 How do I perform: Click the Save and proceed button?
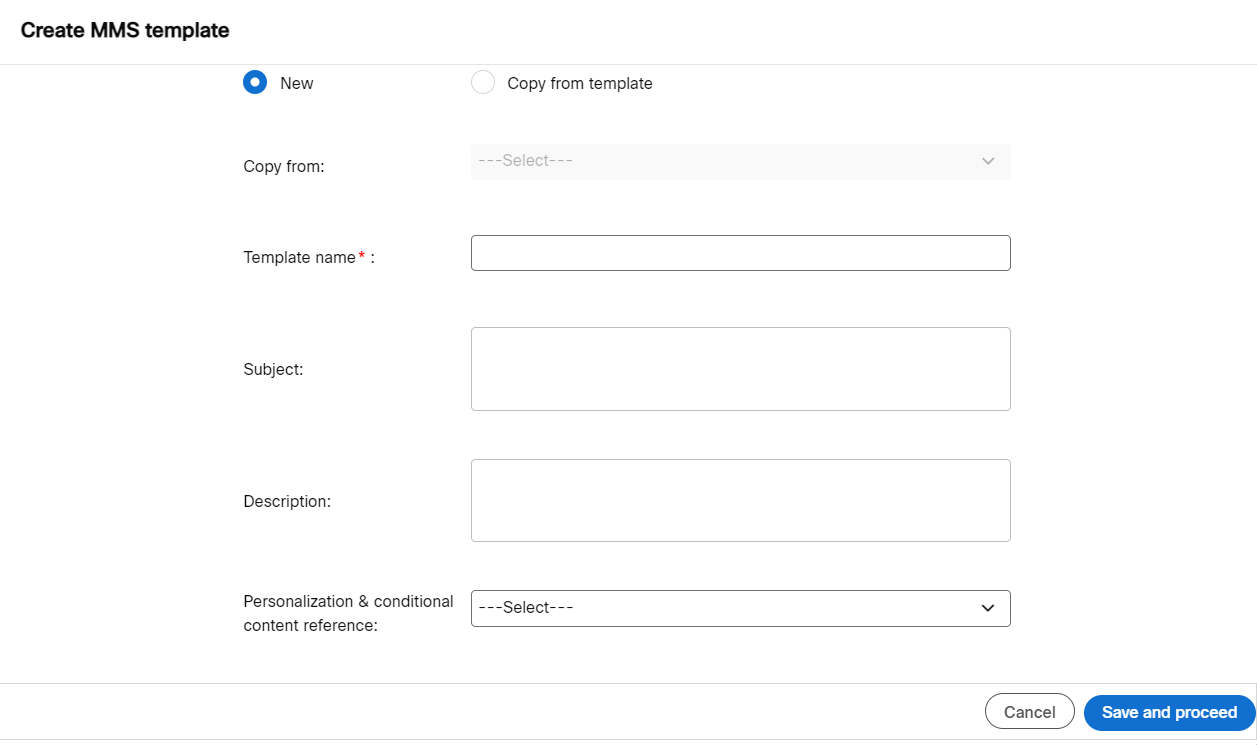click(x=1169, y=712)
